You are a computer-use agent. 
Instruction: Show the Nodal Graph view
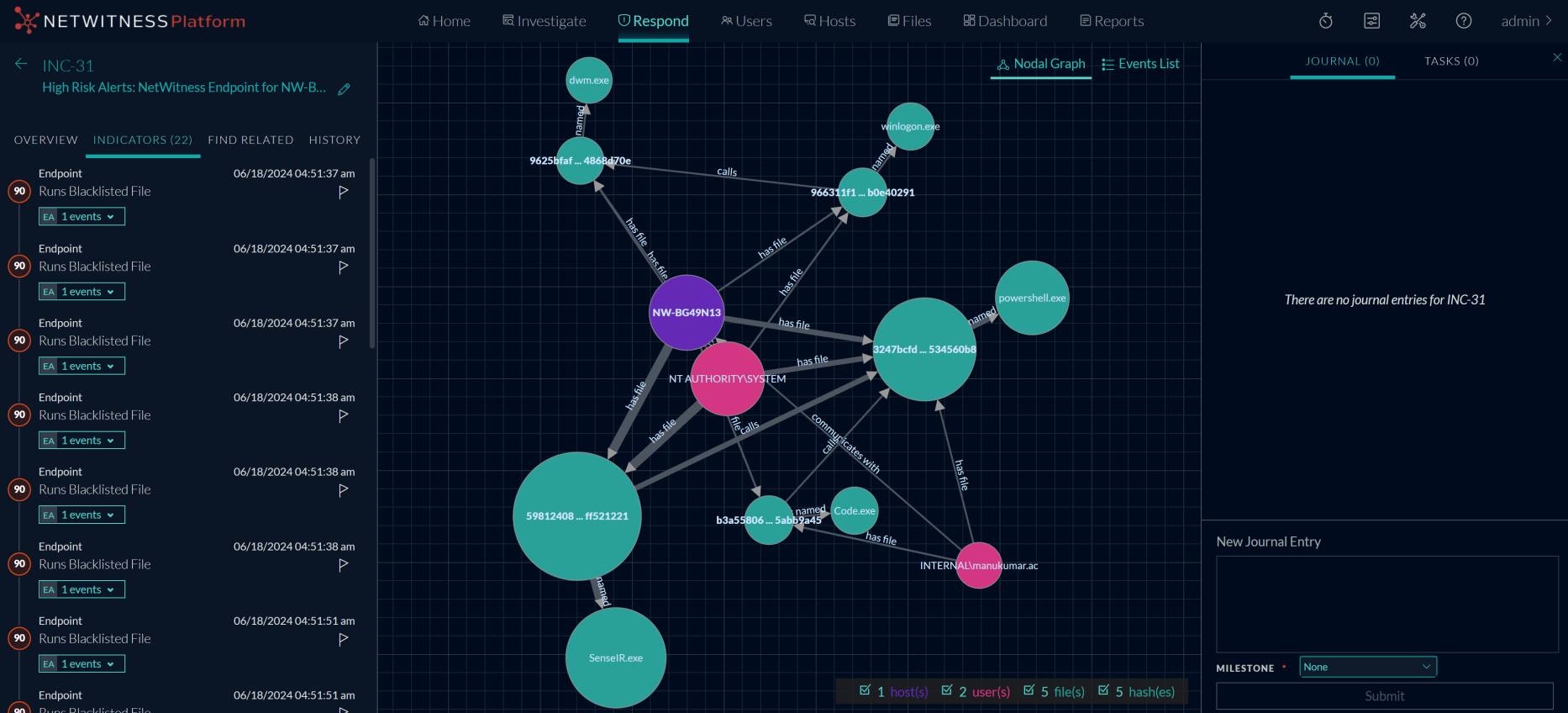click(x=1041, y=64)
